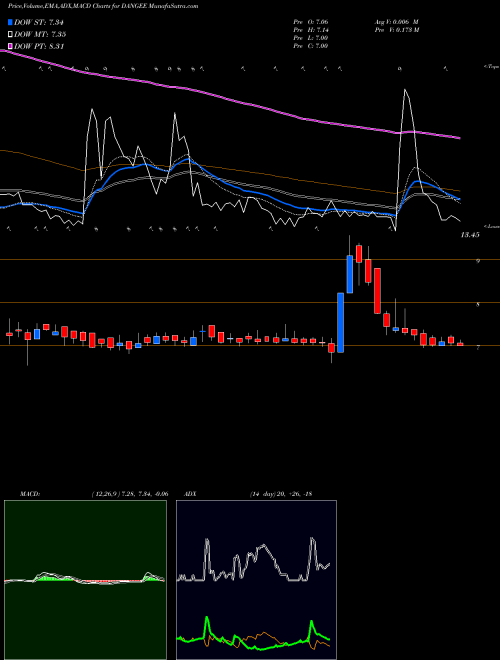Screen dimensions: 500x660
Task: Select the Pre V: 0.173 M volume text
Action: pos(396,30)
